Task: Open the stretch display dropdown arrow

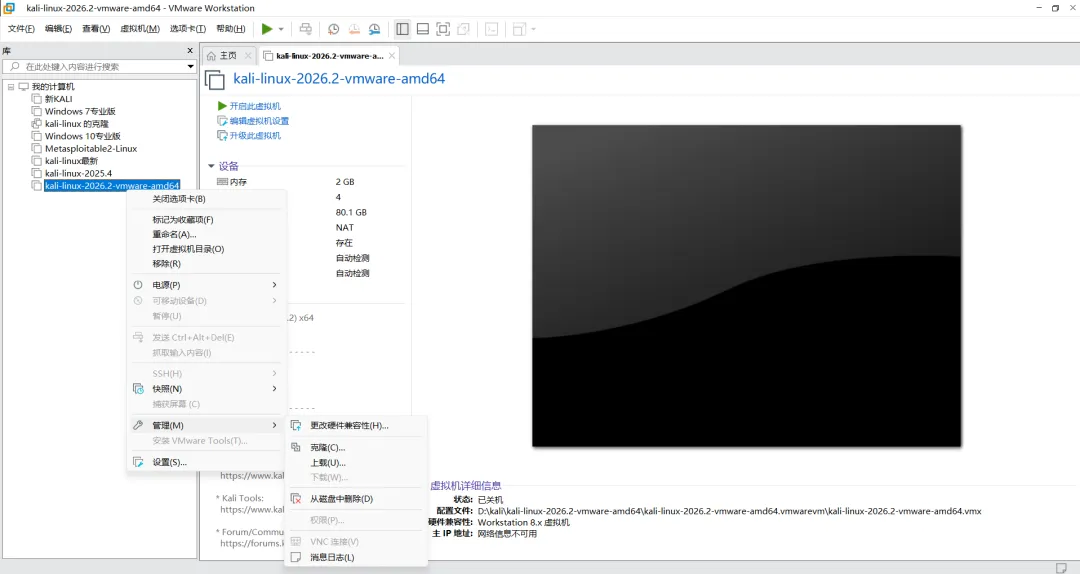Action: coord(533,29)
